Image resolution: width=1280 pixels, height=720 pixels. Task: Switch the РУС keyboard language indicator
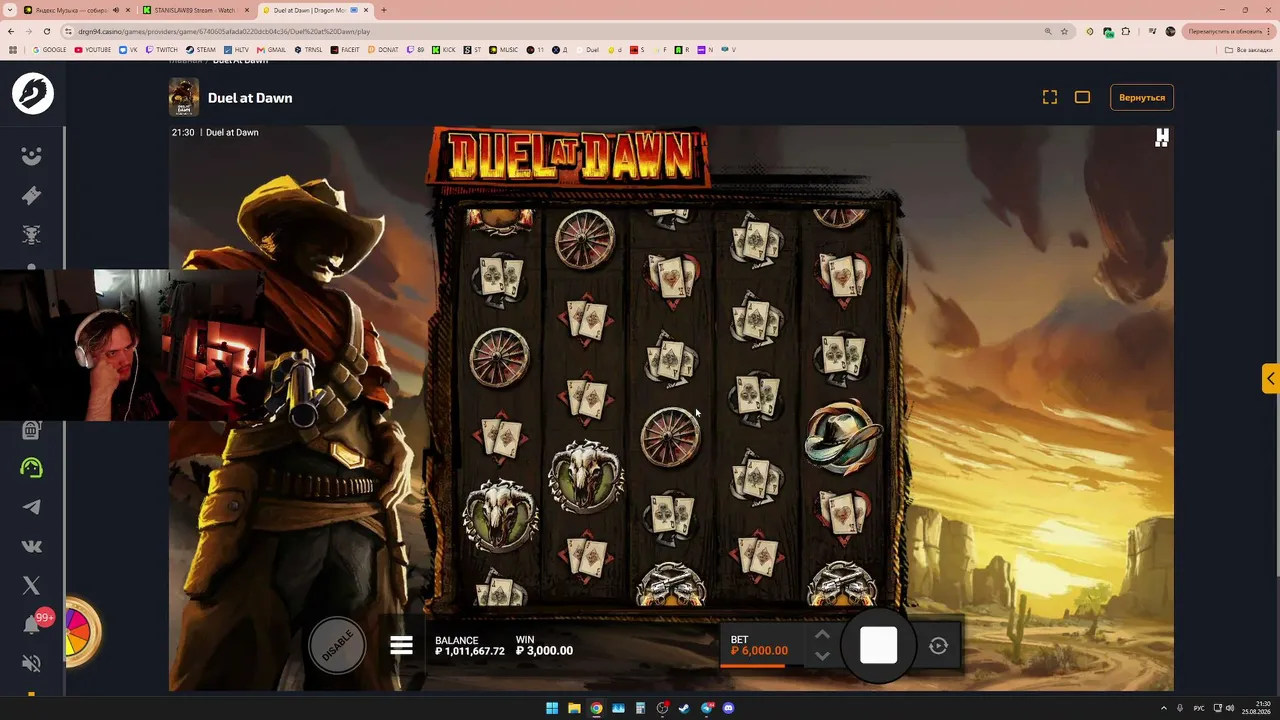click(1199, 708)
